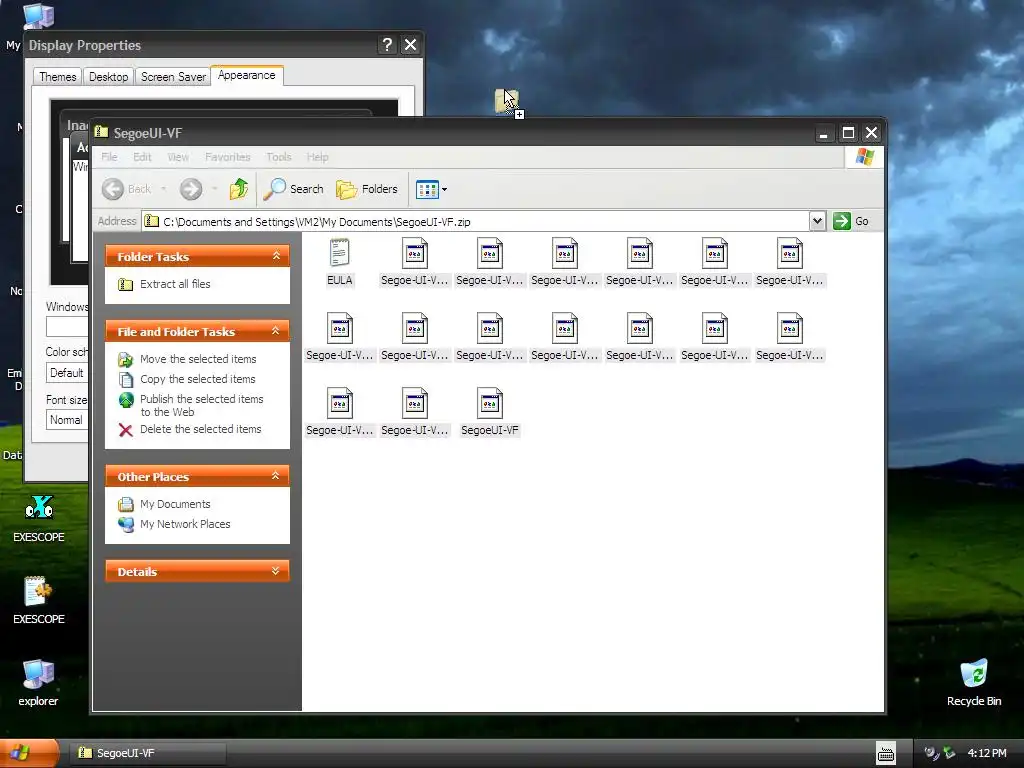Collapse the Folder Tasks panel

point(276,256)
